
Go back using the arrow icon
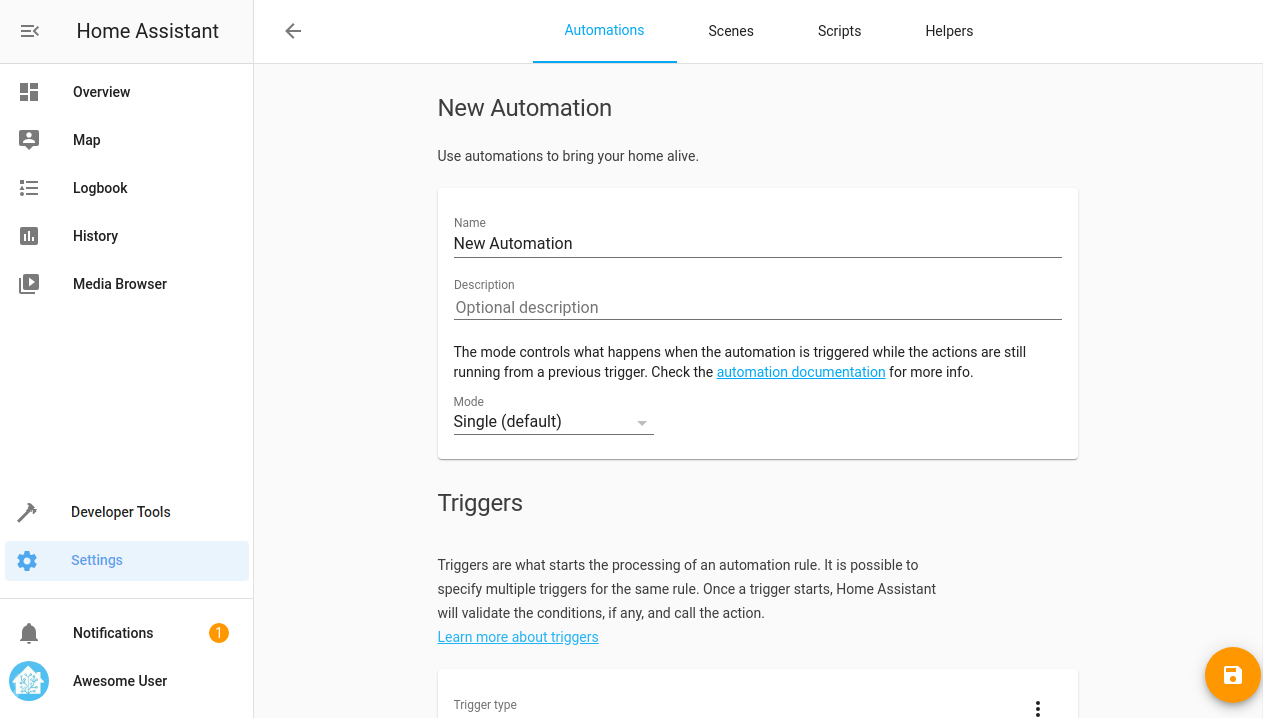pyautogui.click(x=293, y=31)
